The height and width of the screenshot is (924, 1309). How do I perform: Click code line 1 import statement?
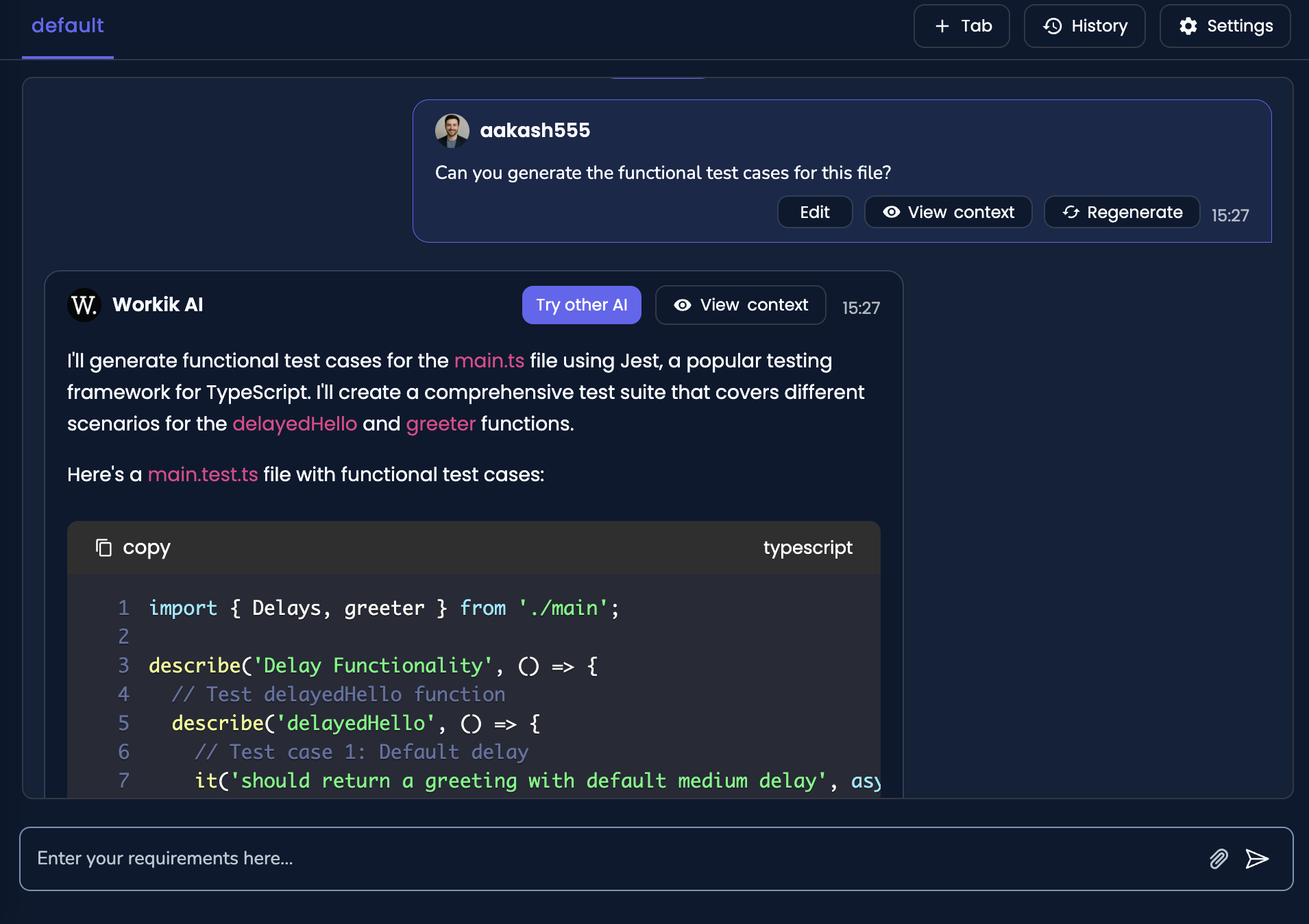pos(384,608)
